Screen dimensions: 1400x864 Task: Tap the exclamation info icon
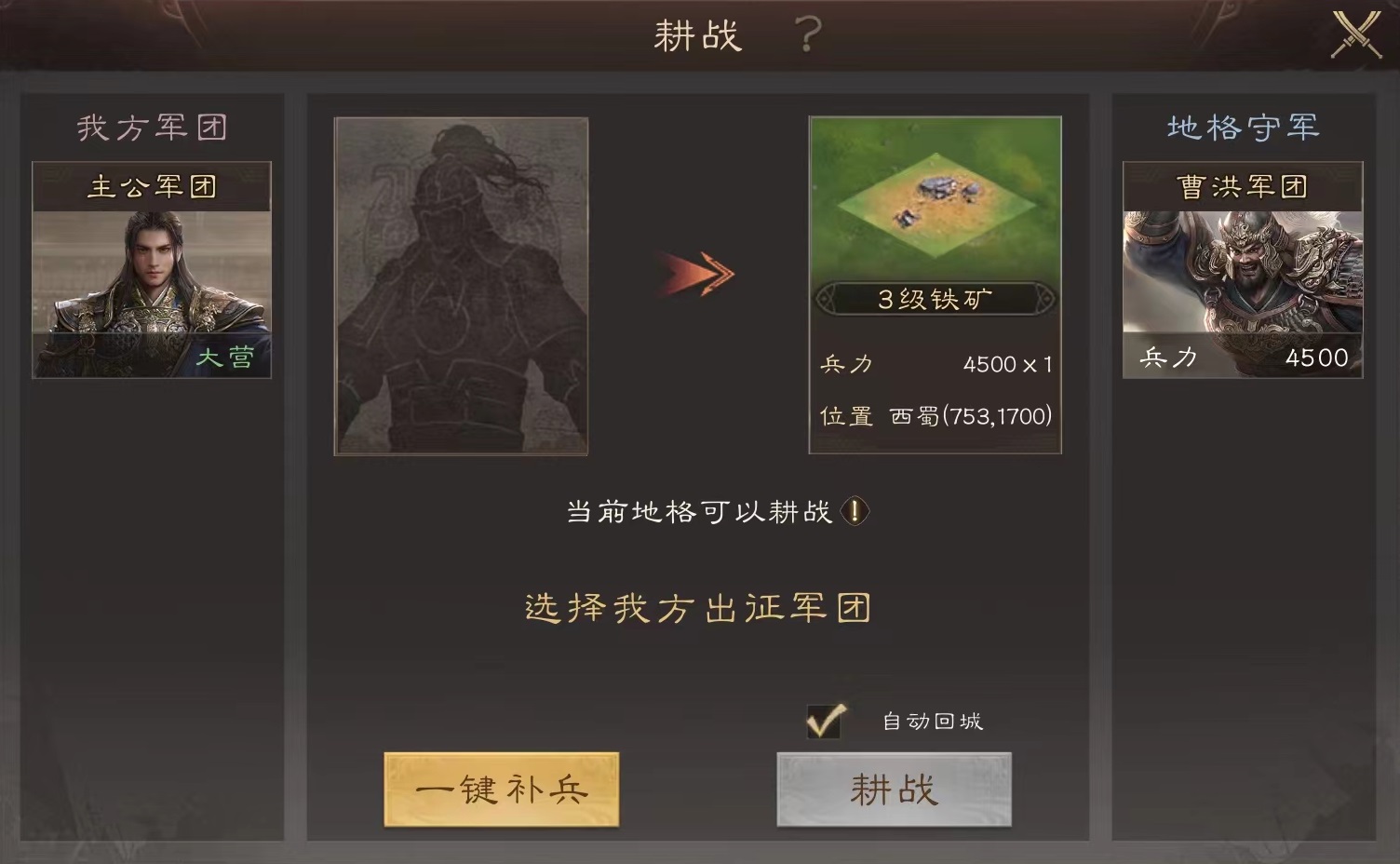(x=855, y=511)
